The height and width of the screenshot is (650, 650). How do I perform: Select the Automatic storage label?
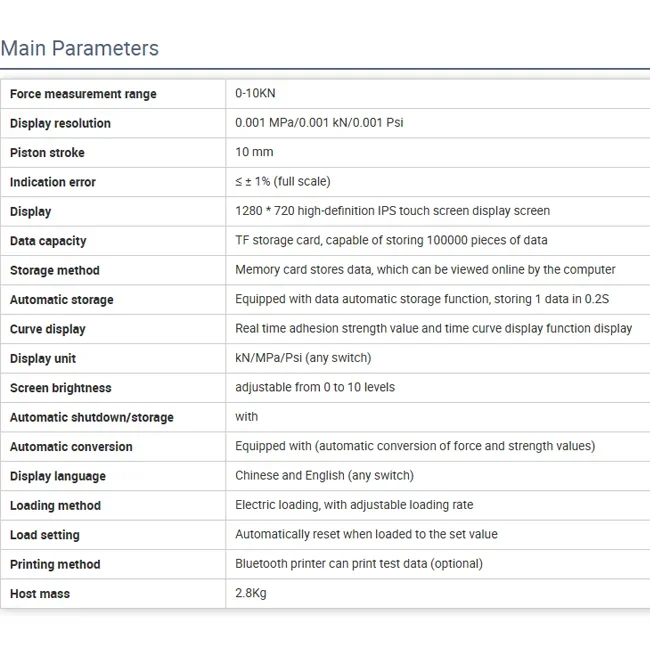(x=61, y=300)
